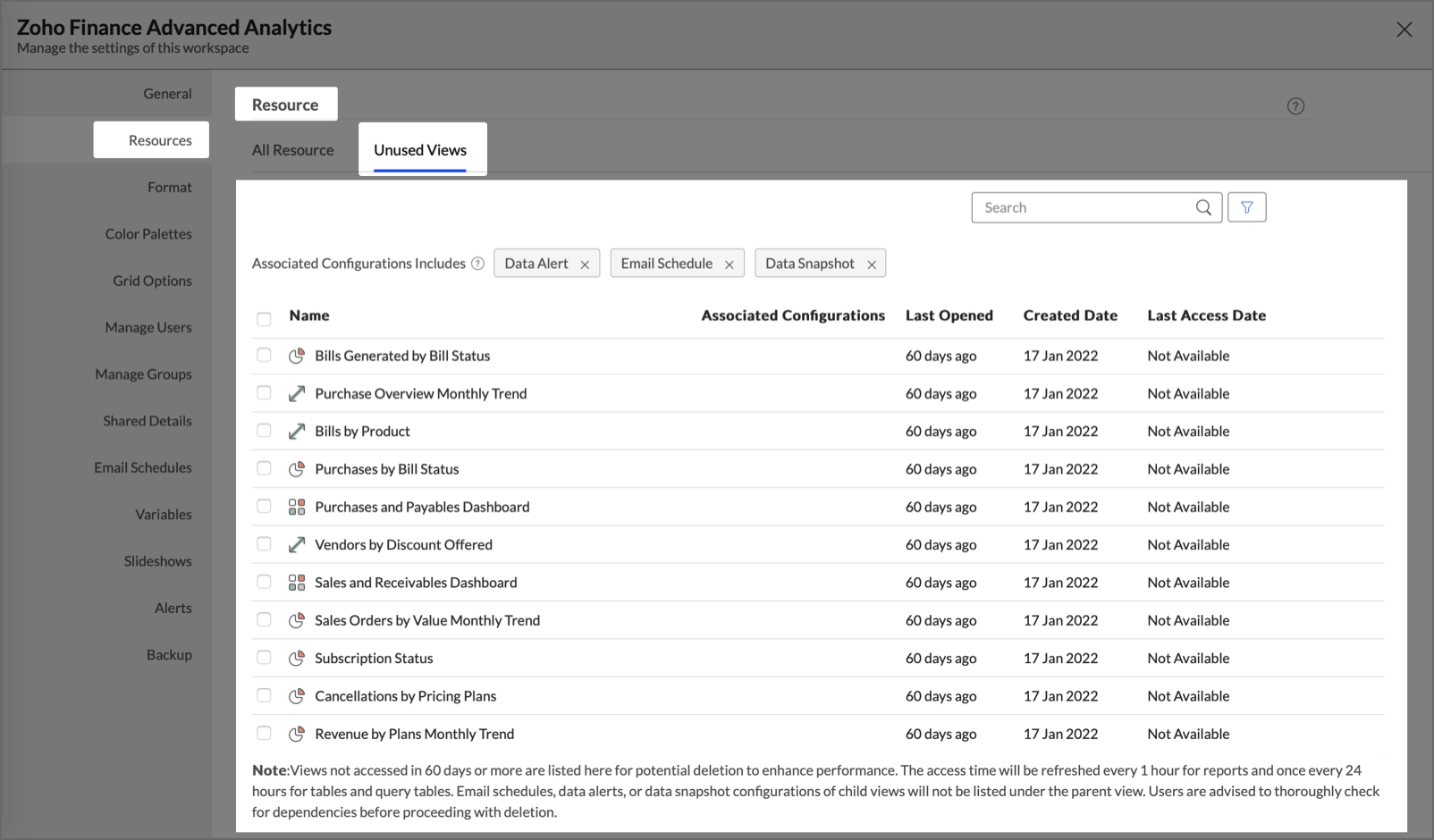
Task: Open the Subscription Status view name
Action: [x=374, y=659]
